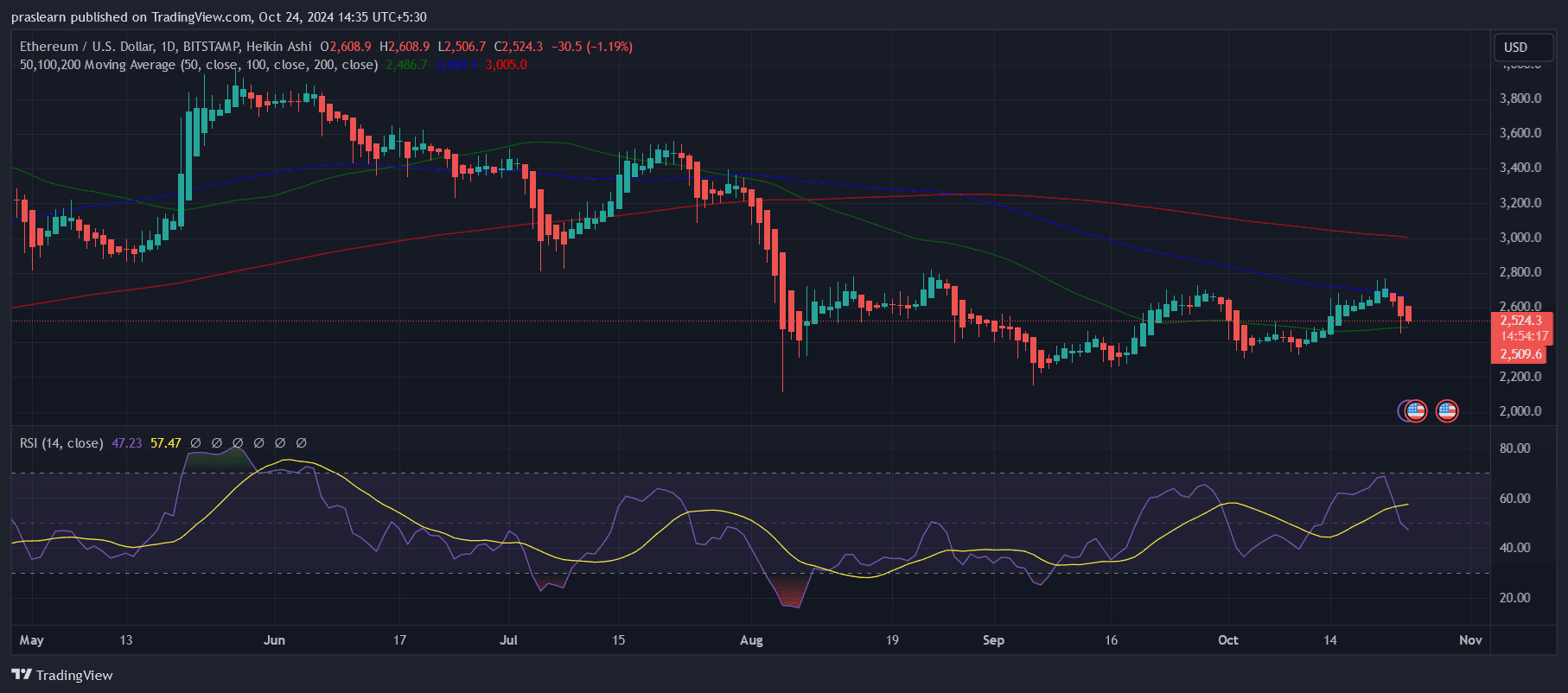This screenshot has height=693, width=1568.
Task: Click the Jul label on the time axis
Action: [508, 640]
